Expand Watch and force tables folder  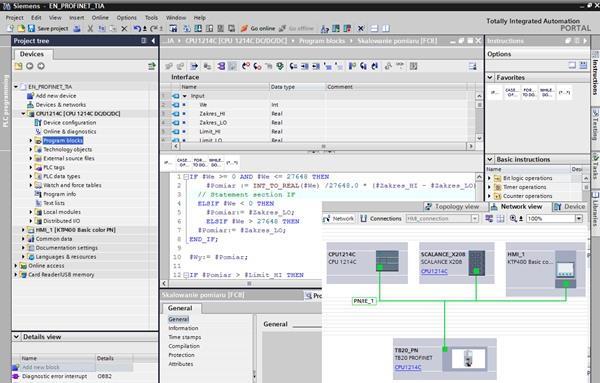tap(31, 185)
